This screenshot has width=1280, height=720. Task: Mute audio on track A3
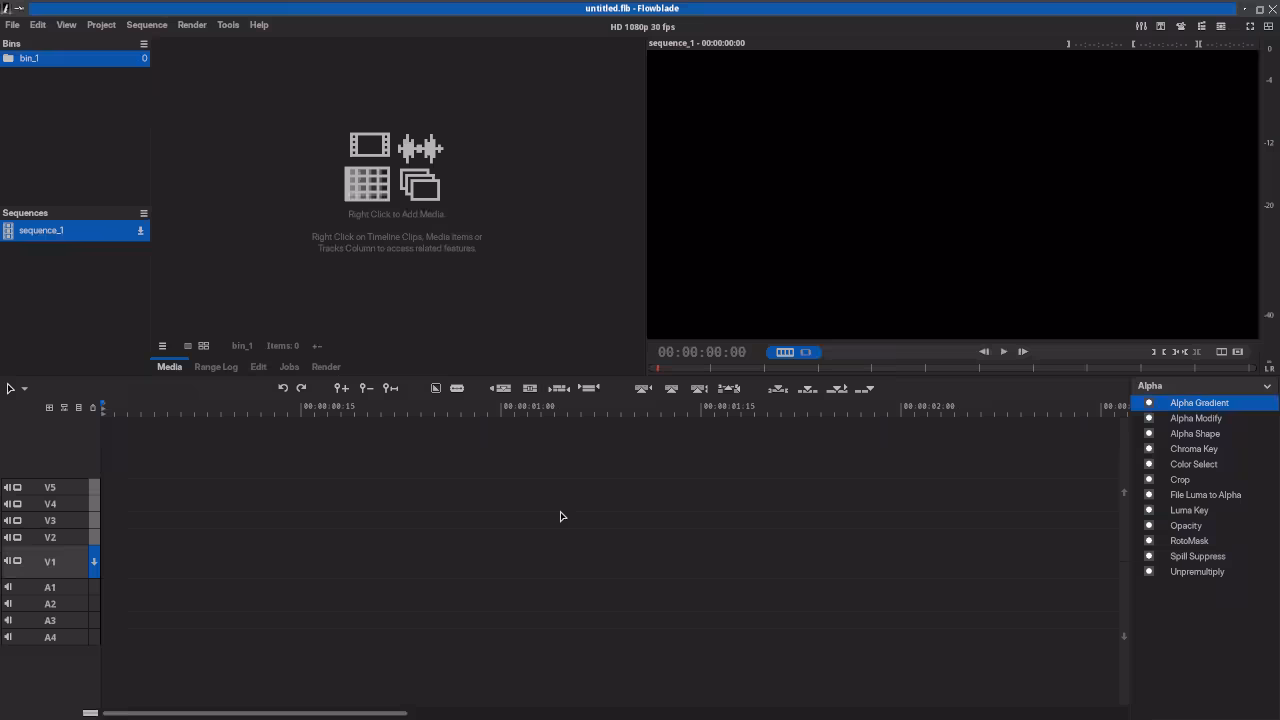coord(8,620)
